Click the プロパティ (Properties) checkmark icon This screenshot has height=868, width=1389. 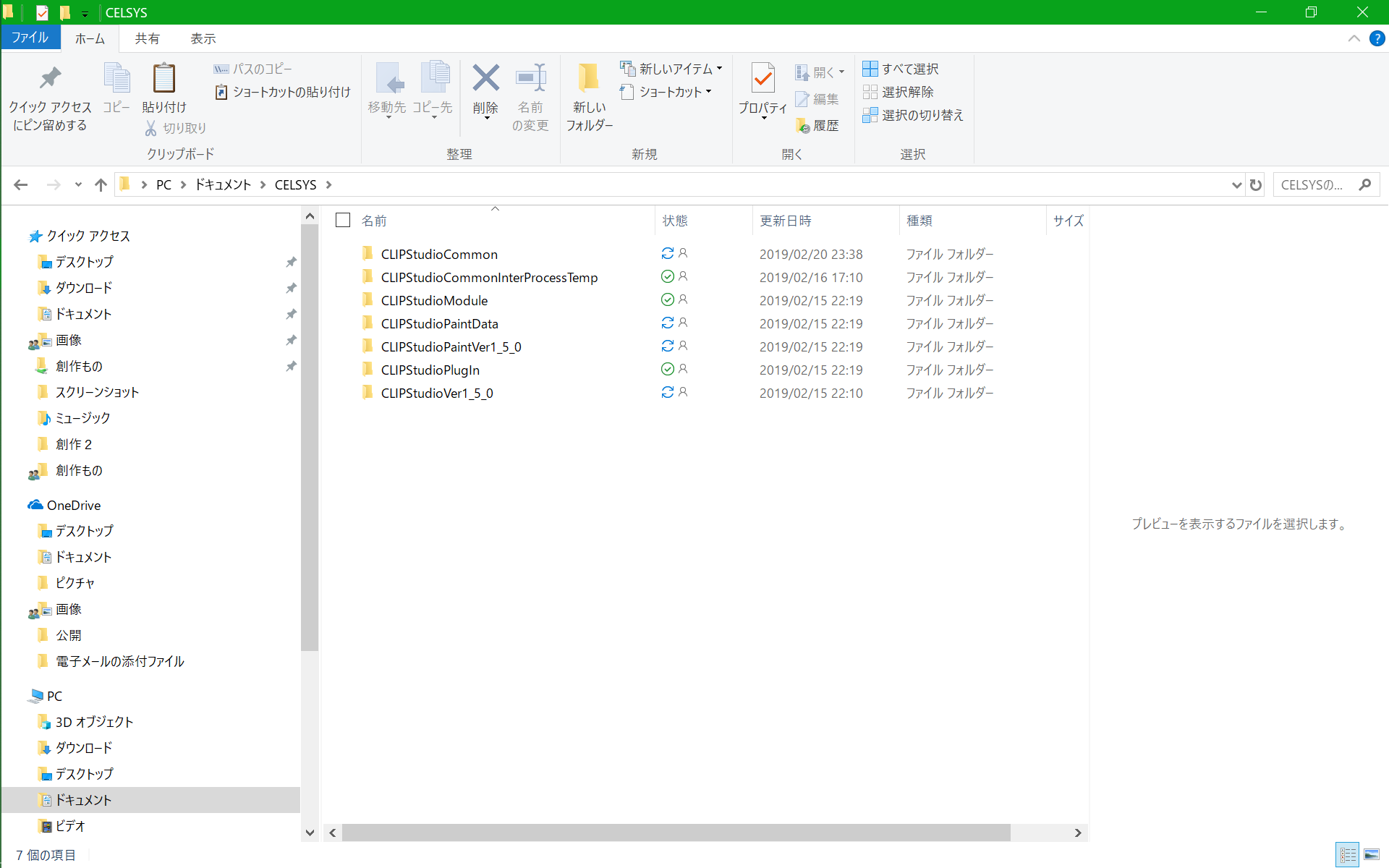pos(763,78)
